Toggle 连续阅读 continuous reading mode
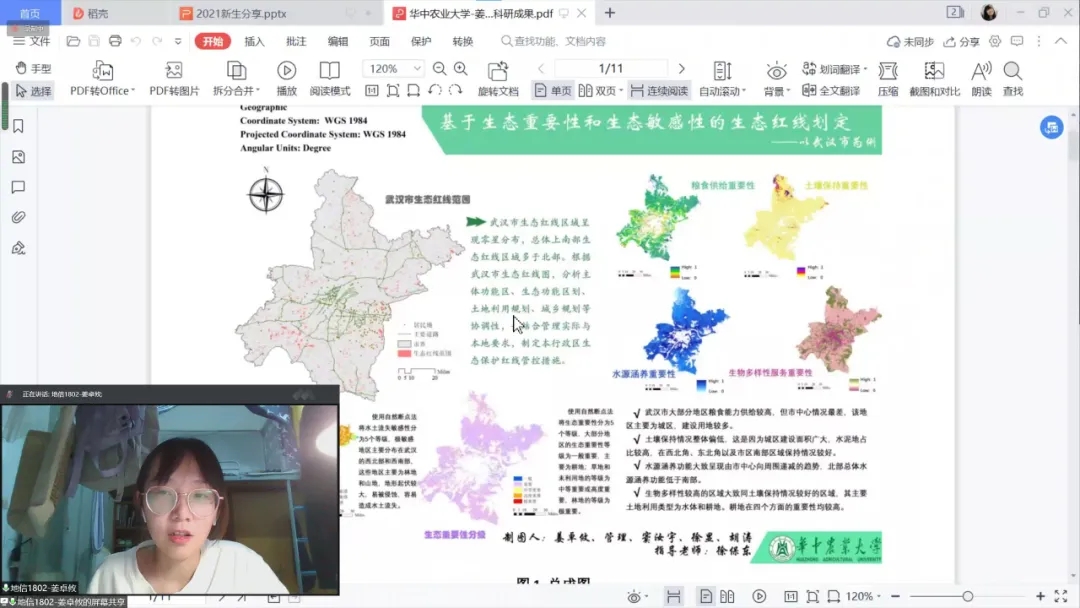The width and height of the screenshot is (1080, 608). [658, 90]
